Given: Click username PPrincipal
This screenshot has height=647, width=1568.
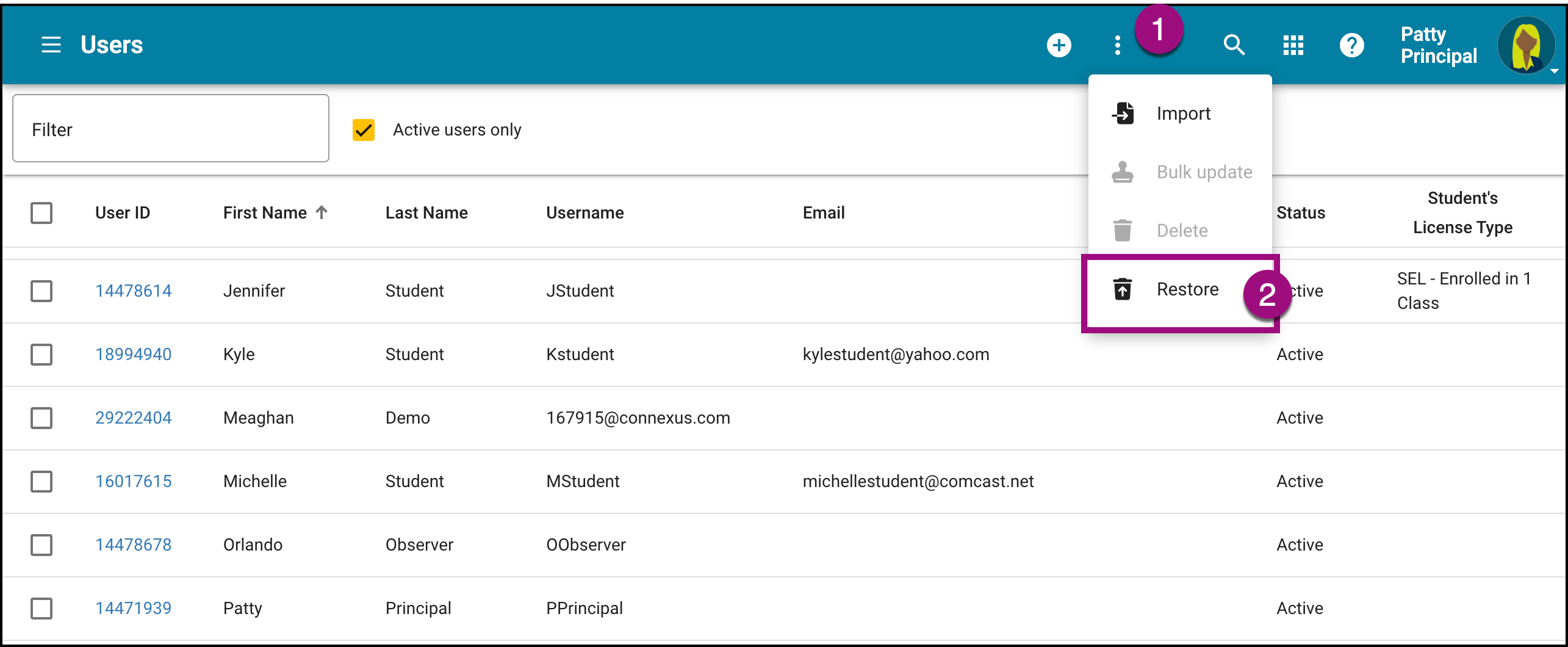Looking at the screenshot, I should coord(584,609).
